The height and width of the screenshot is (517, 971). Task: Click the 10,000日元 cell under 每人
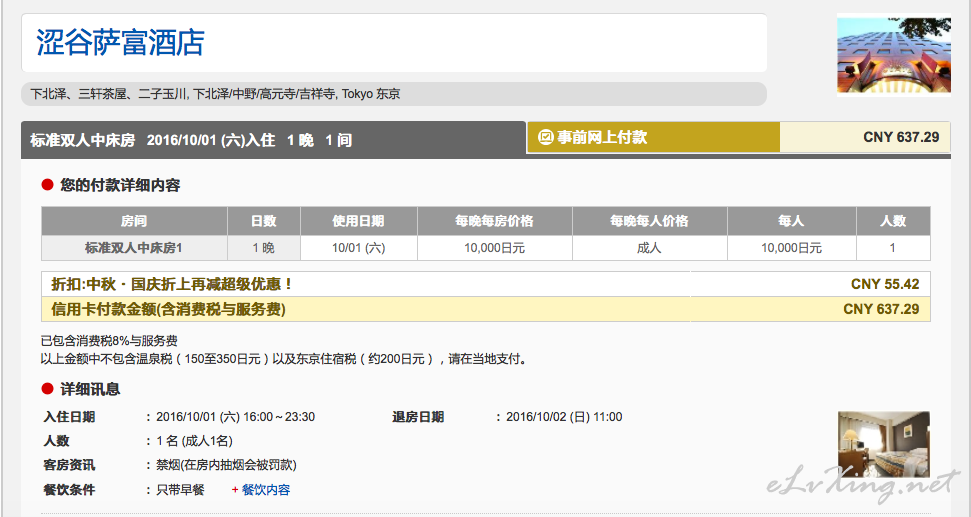coord(791,248)
